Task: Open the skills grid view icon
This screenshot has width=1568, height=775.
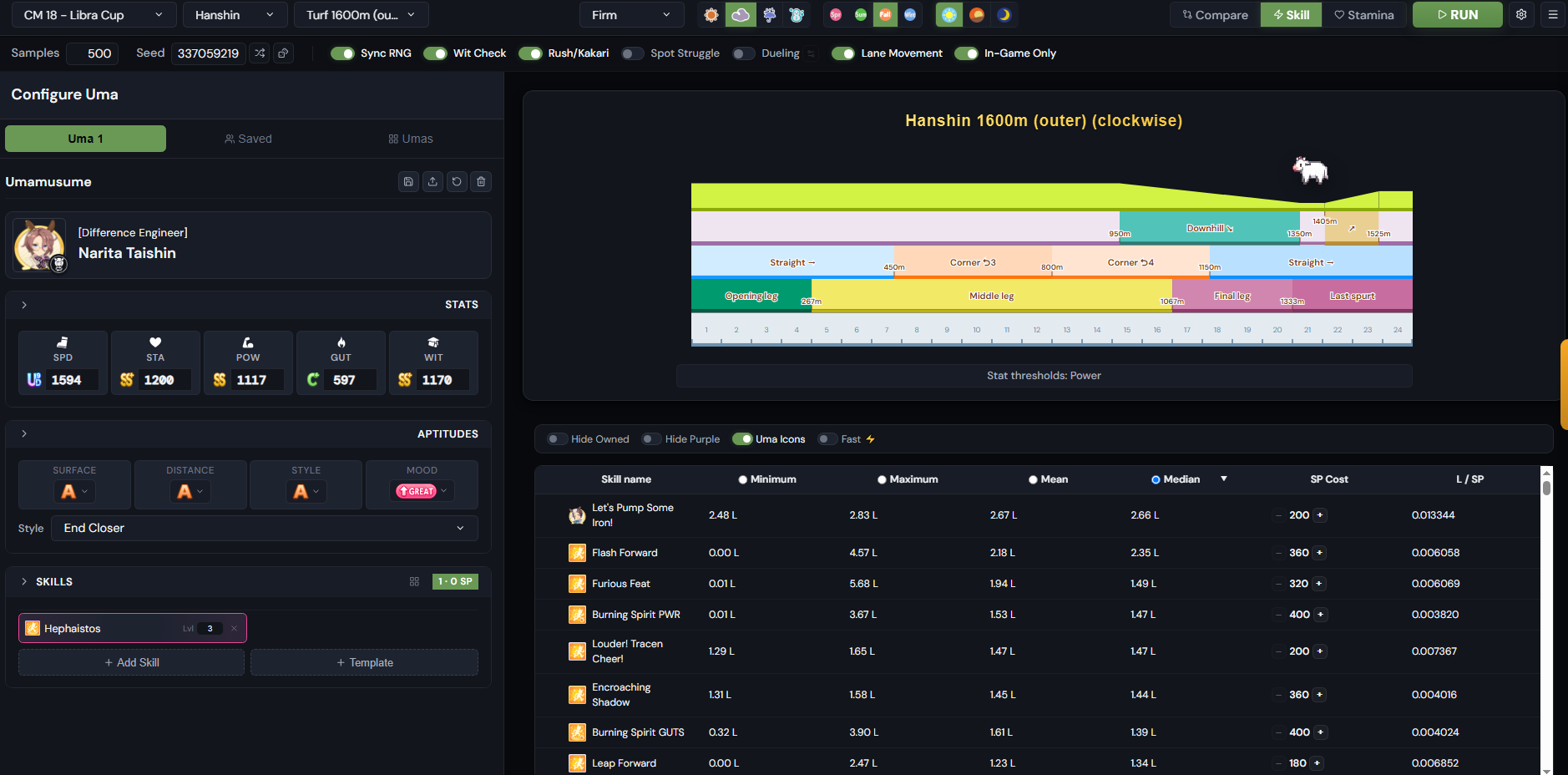Action: tap(414, 581)
